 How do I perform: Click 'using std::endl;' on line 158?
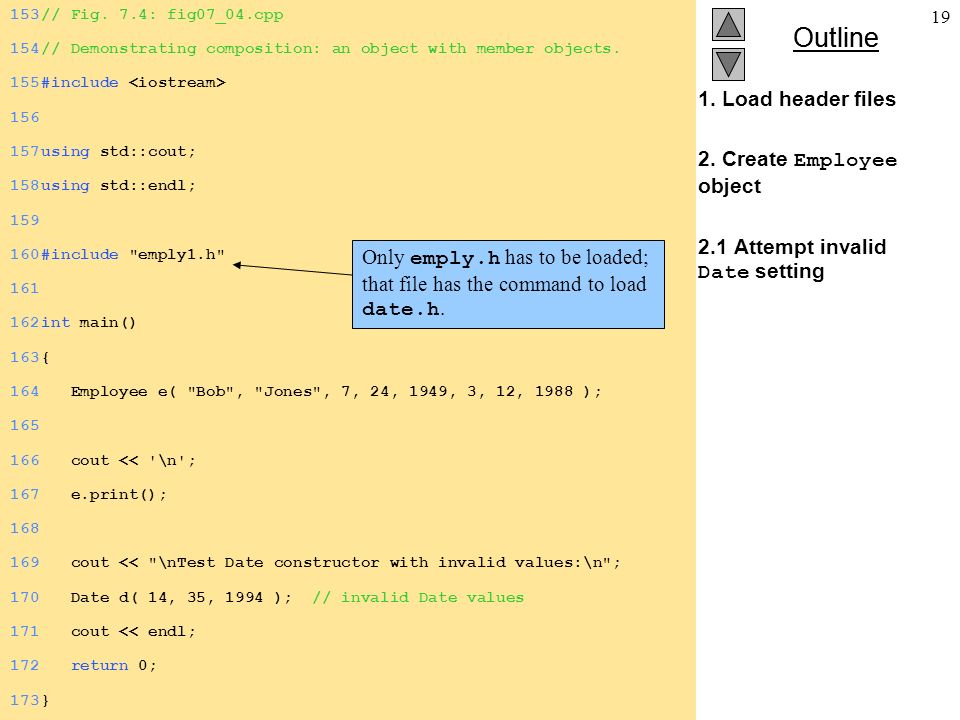(118, 186)
